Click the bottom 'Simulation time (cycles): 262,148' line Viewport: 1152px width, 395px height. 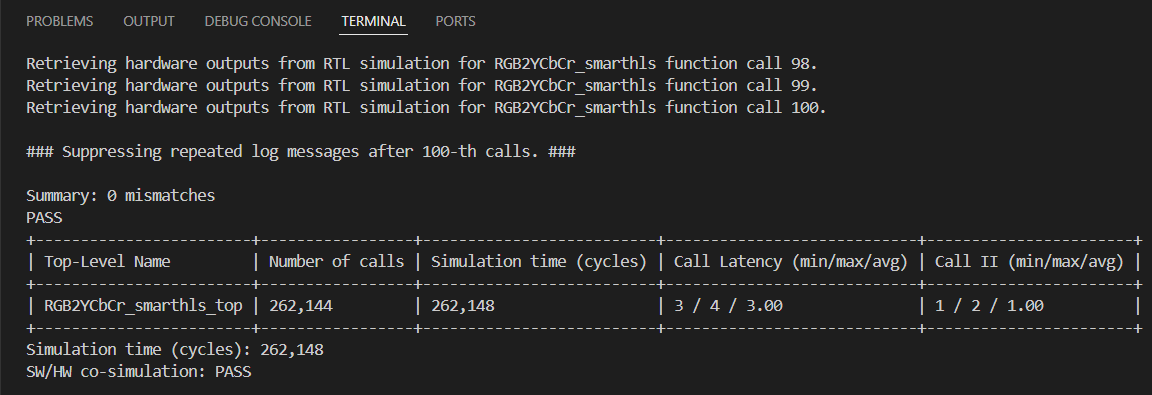pyautogui.click(x=175, y=349)
